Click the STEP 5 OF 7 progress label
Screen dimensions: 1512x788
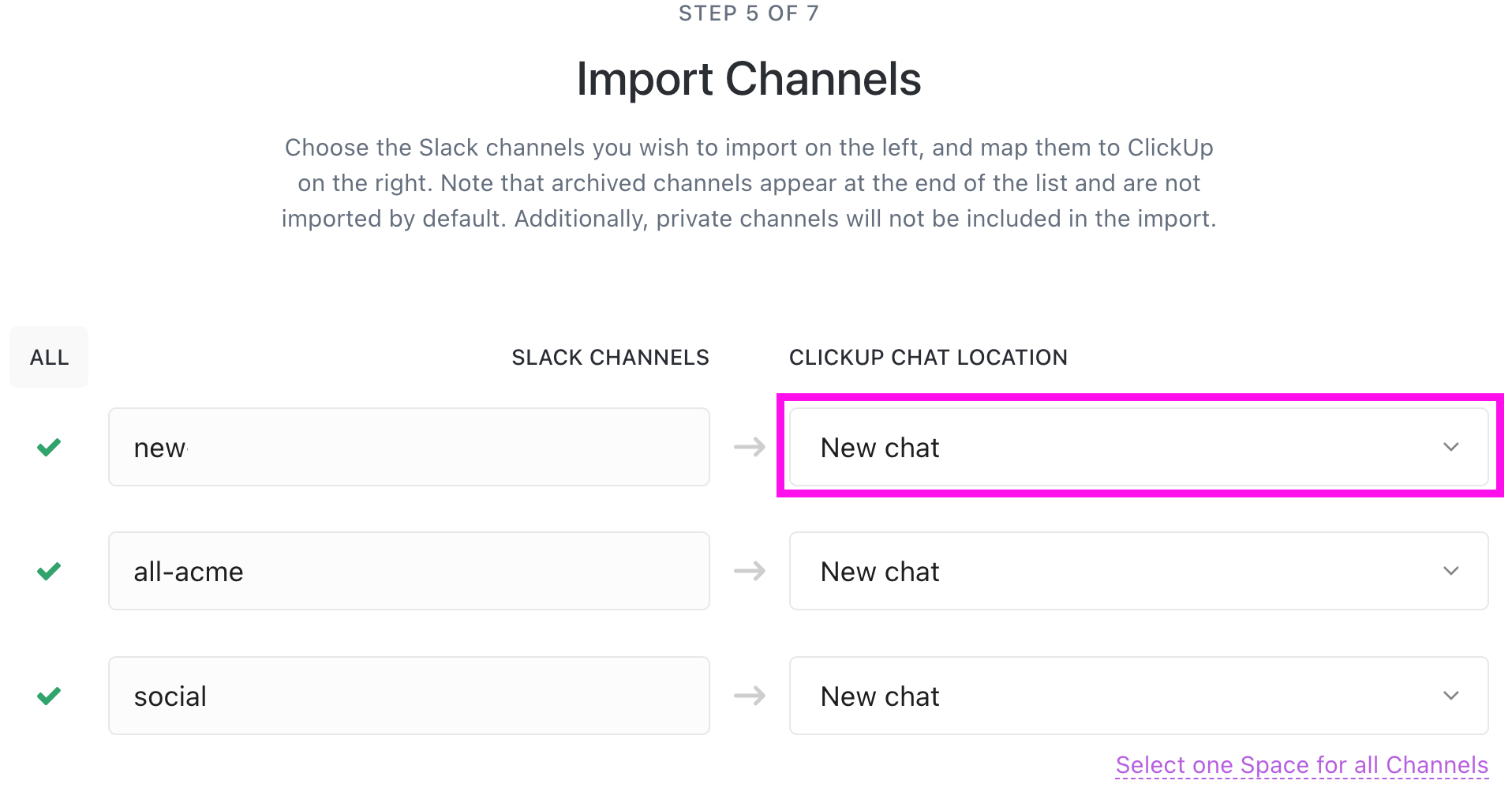pyautogui.click(x=748, y=13)
